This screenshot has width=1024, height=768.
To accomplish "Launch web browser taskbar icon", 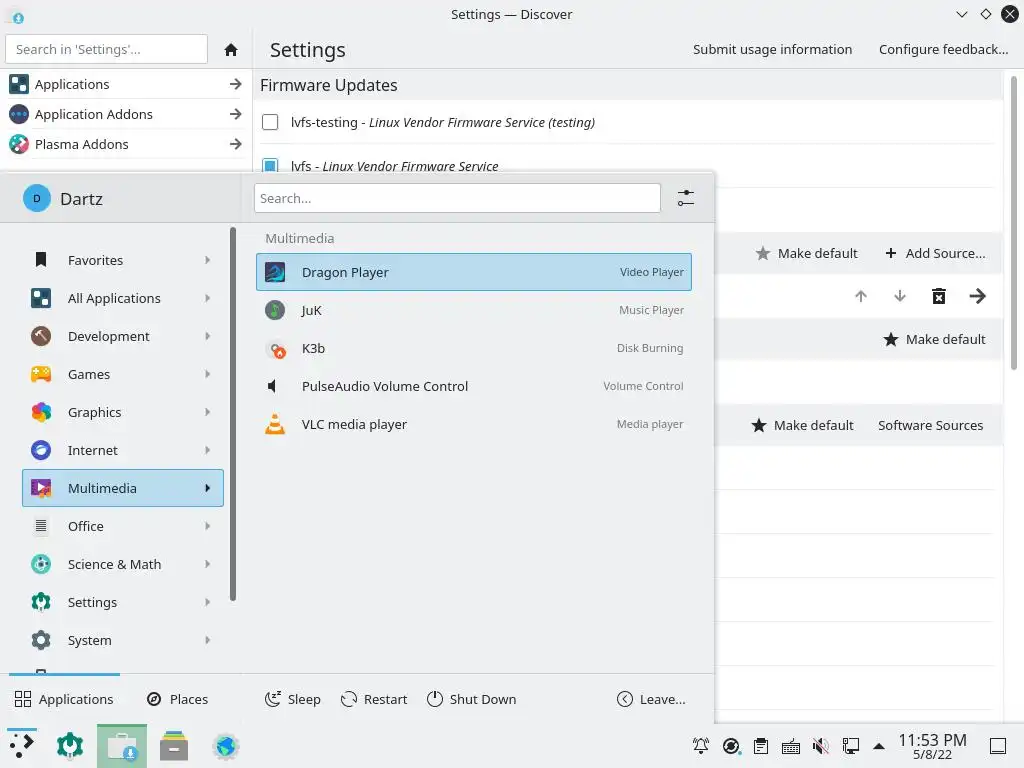I will coord(226,746).
